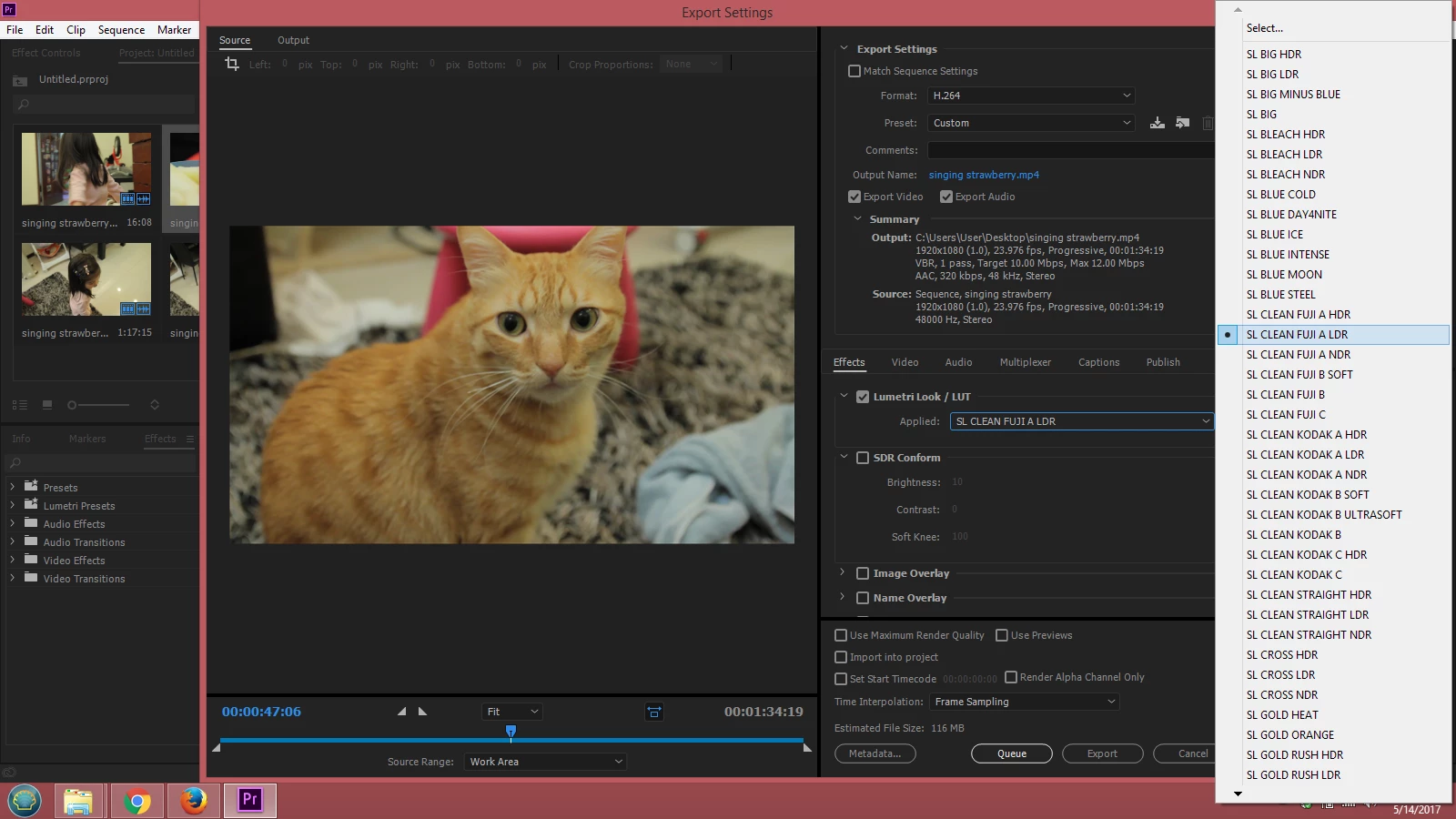Screen dimensions: 1456x819
Task: Enable the Match Sequence Settings checkbox
Action: pyautogui.click(x=854, y=71)
